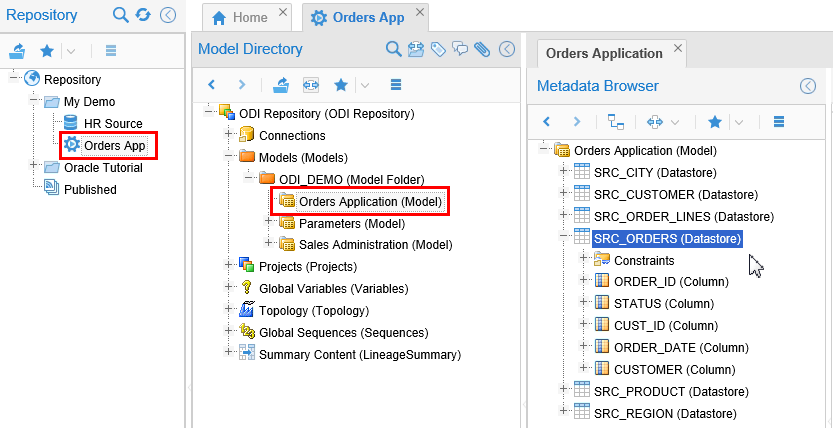This screenshot has width=833, height=428.
Task: Click the expand-width icon in the Model Directory toolbar
Action: pyautogui.click(x=311, y=85)
